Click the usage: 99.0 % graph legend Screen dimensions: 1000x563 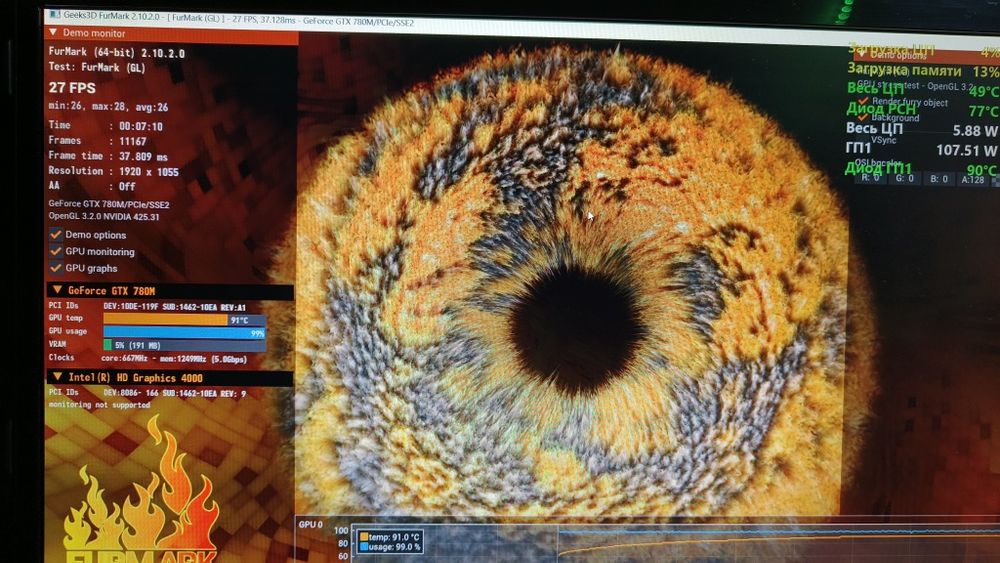[x=390, y=546]
